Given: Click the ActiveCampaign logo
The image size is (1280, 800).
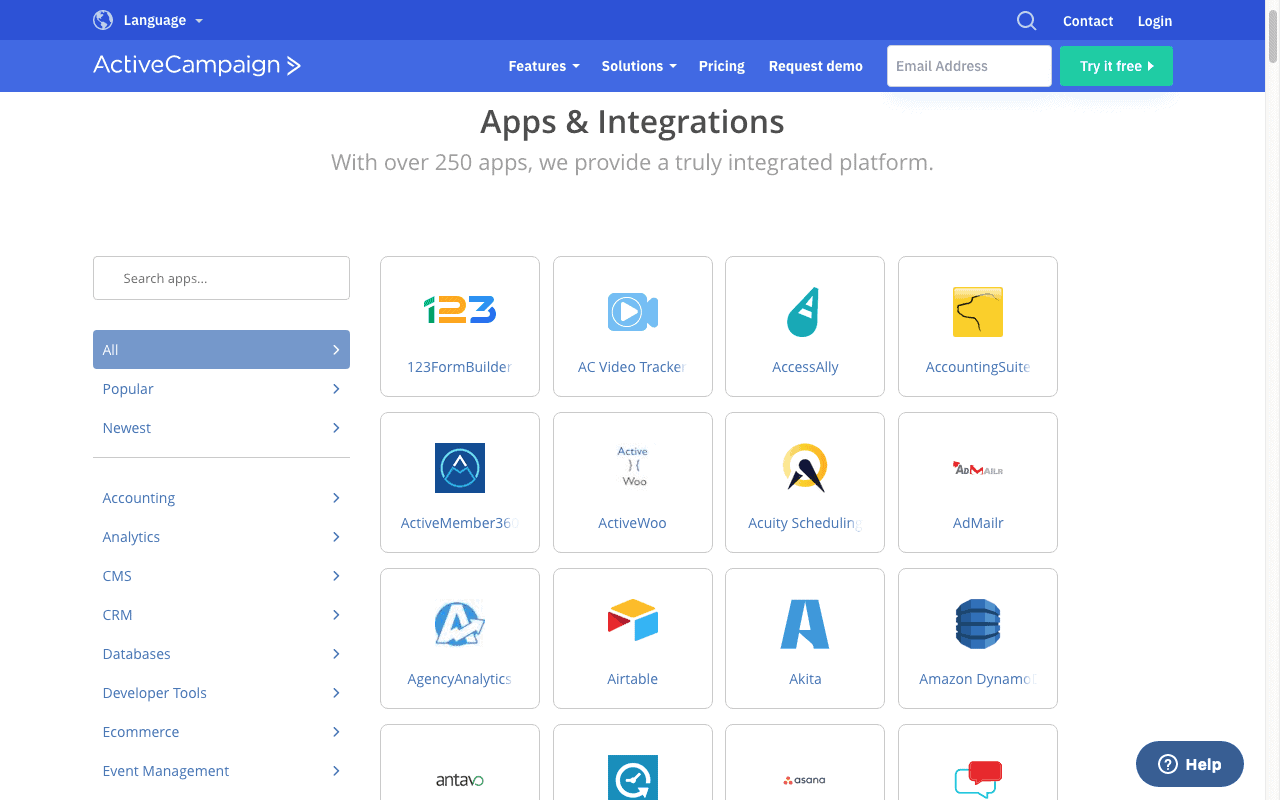Looking at the screenshot, I should (197, 66).
